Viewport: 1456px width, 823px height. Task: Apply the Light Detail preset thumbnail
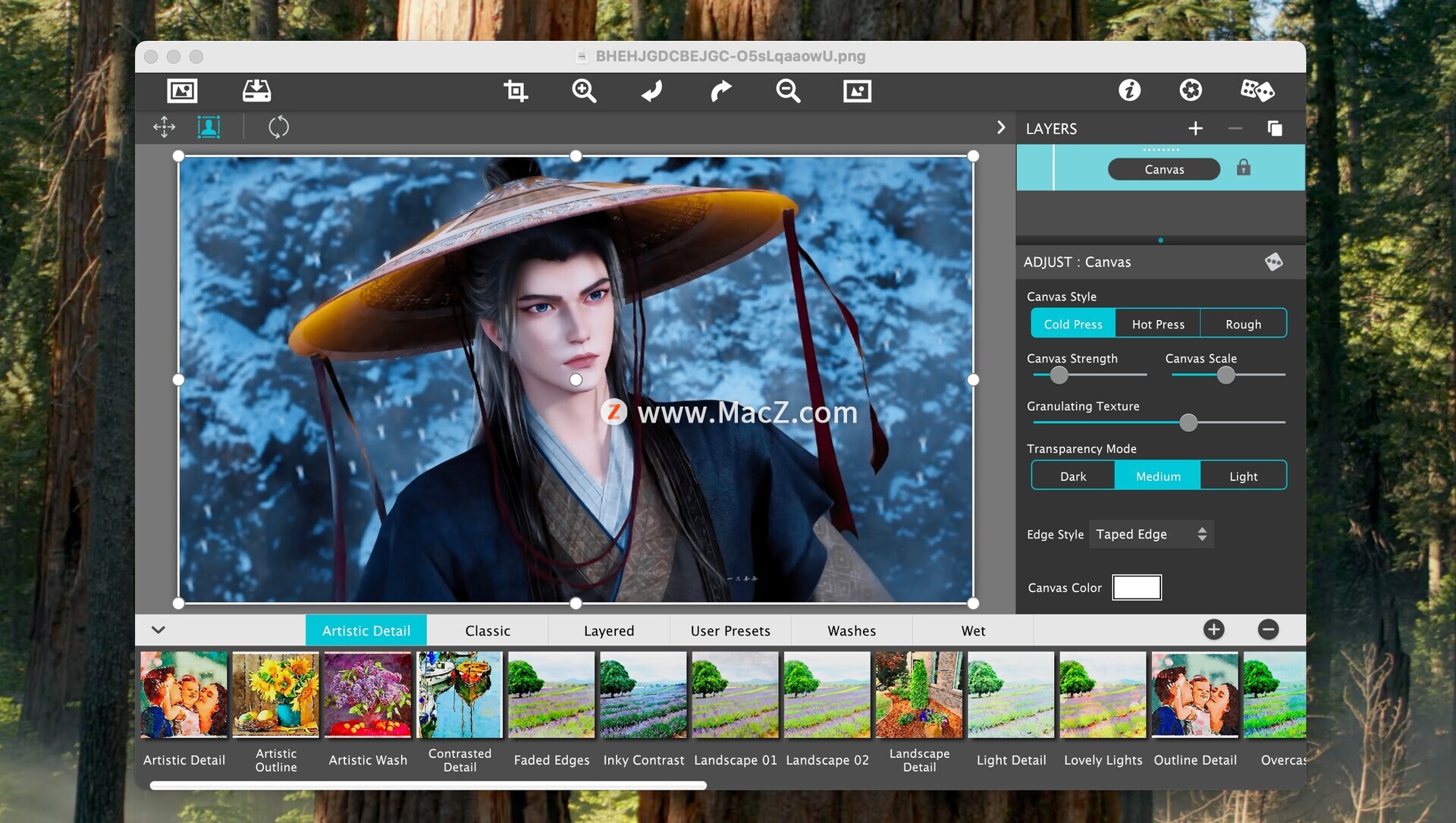pyautogui.click(x=1012, y=695)
